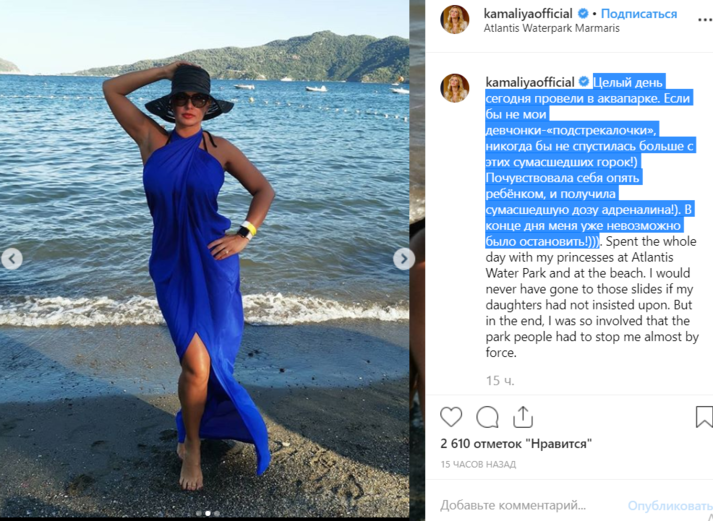Click the verified badge in header

583,14
